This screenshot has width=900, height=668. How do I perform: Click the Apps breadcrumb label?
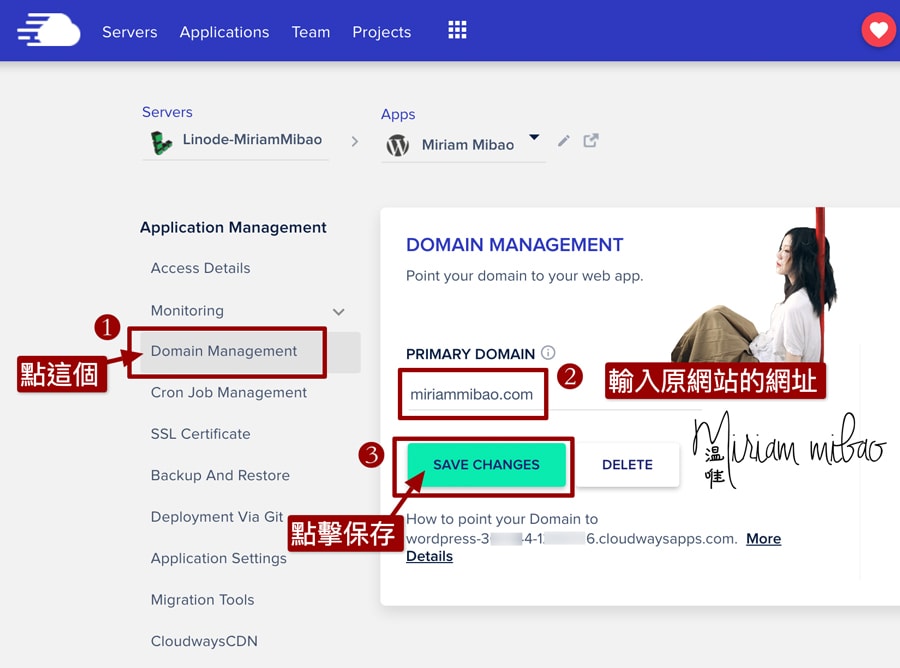398,114
